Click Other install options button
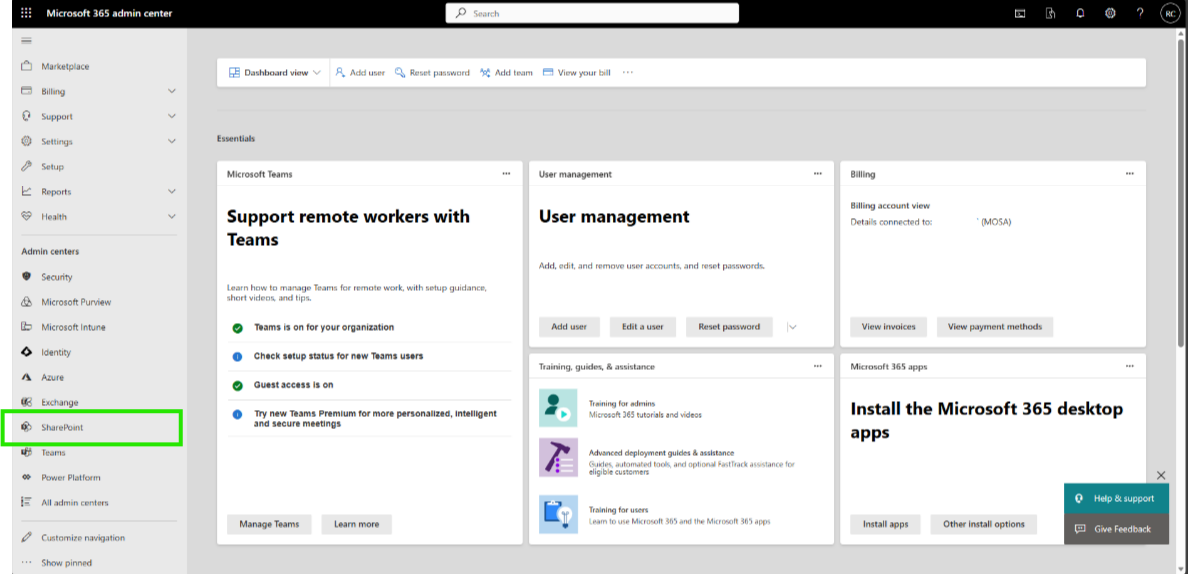This screenshot has height=574, width=1188. point(983,524)
